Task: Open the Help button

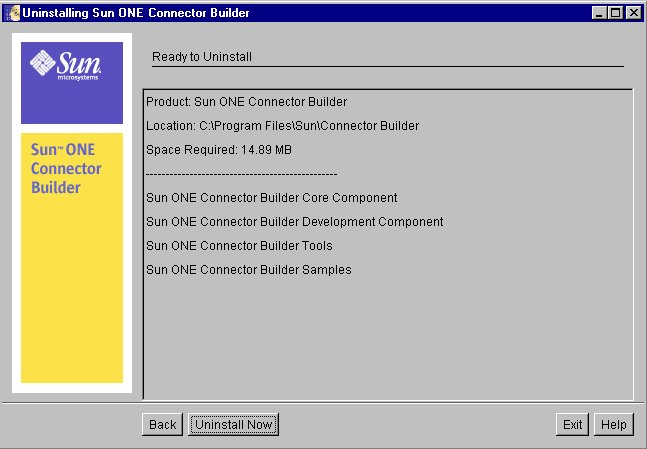Action: (614, 424)
